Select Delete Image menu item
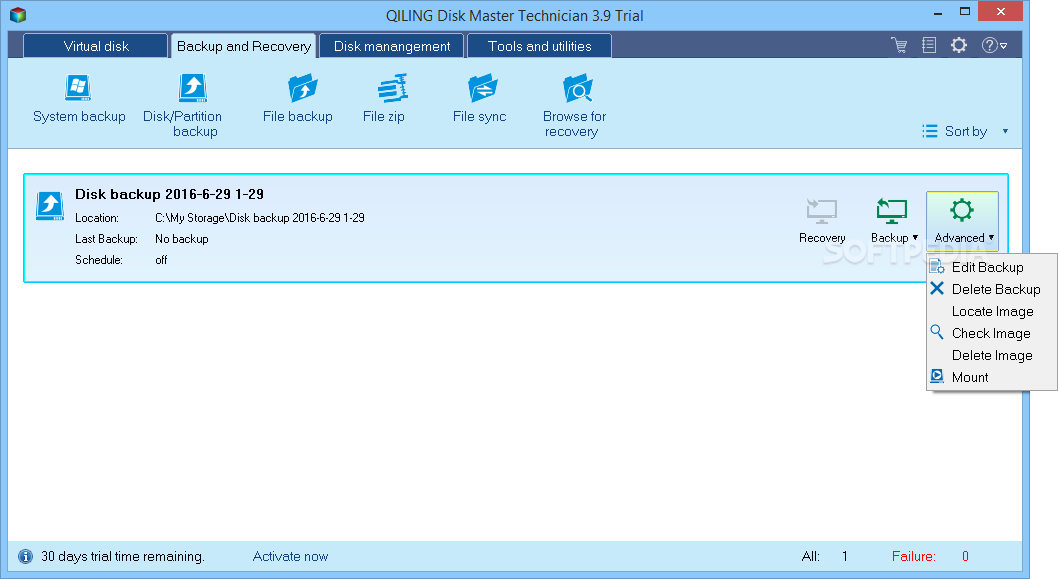 (991, 355)
